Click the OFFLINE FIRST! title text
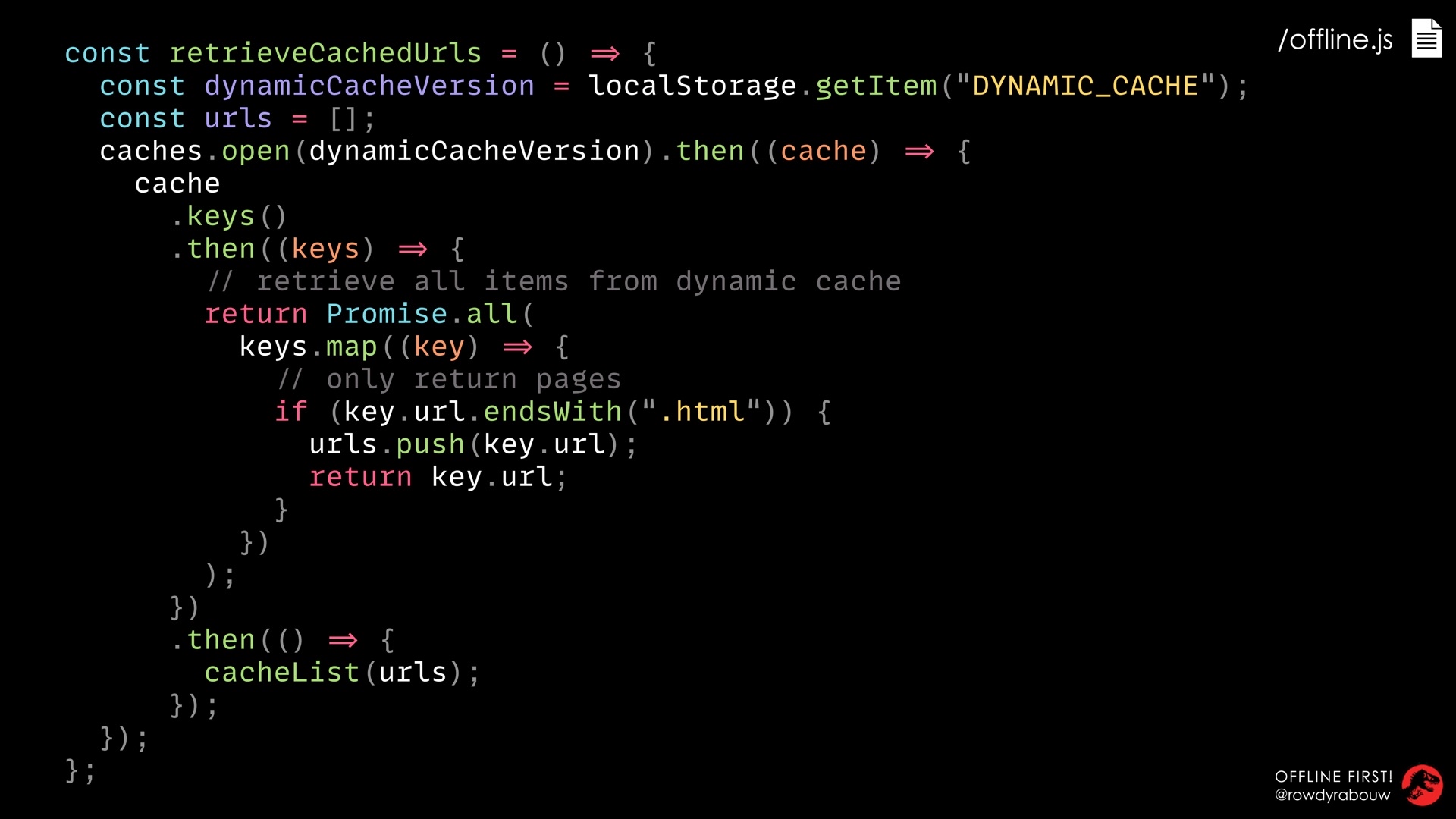The height and width of the screenshot is (819, 1456). pyautogui.click(x=1334, y=777)
